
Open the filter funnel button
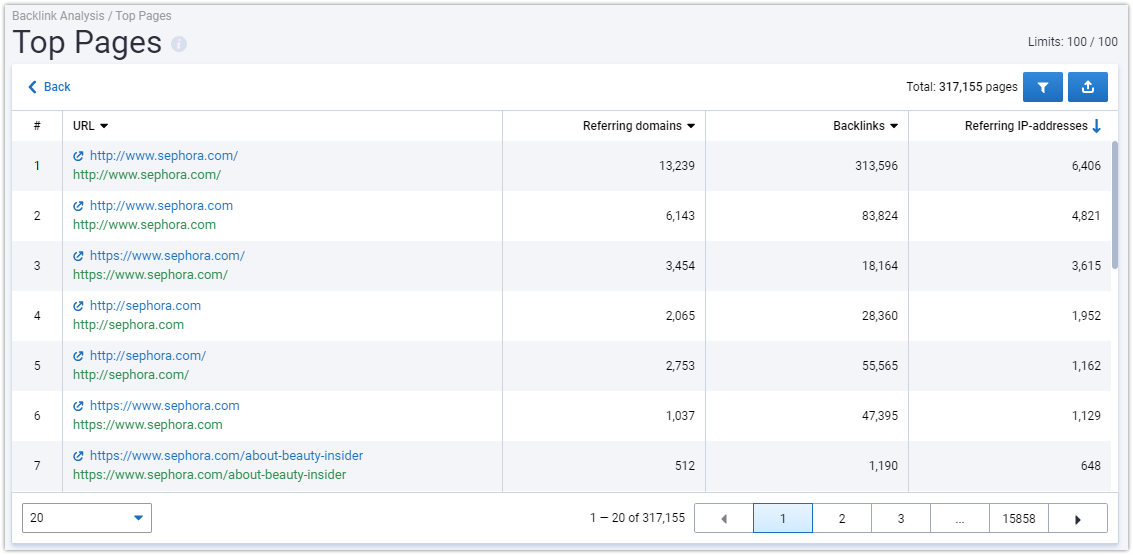click(1043, 87)
